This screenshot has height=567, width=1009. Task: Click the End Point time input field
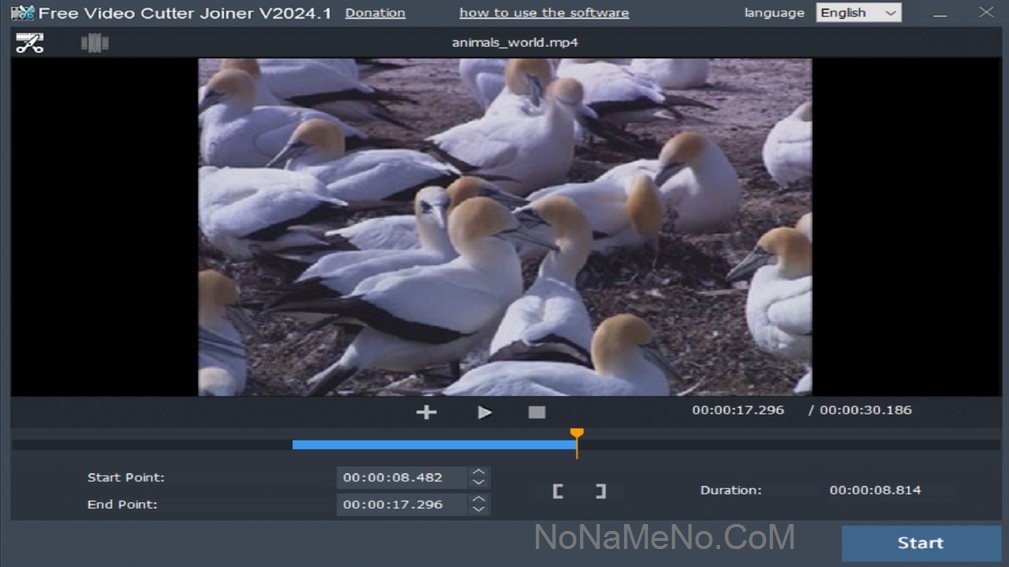tap(401, 505)
